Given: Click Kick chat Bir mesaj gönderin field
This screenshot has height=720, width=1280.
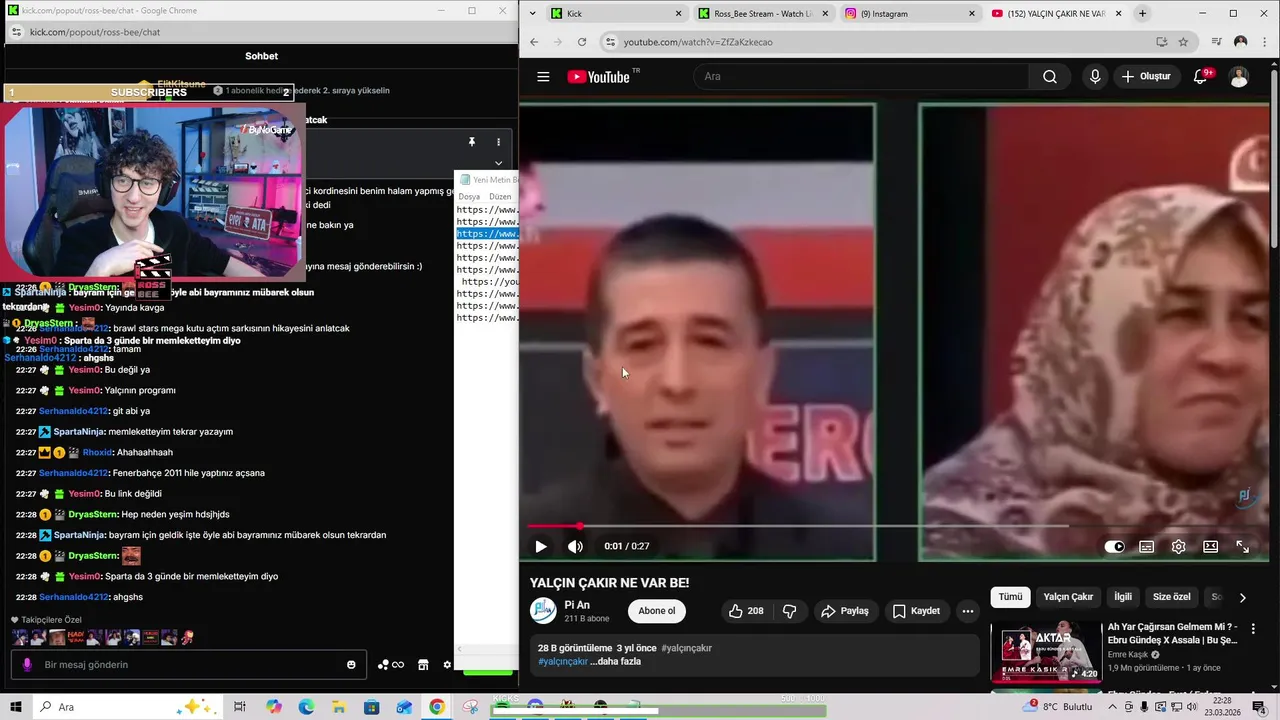Looking at the screenshot, I should click(190, 664).
